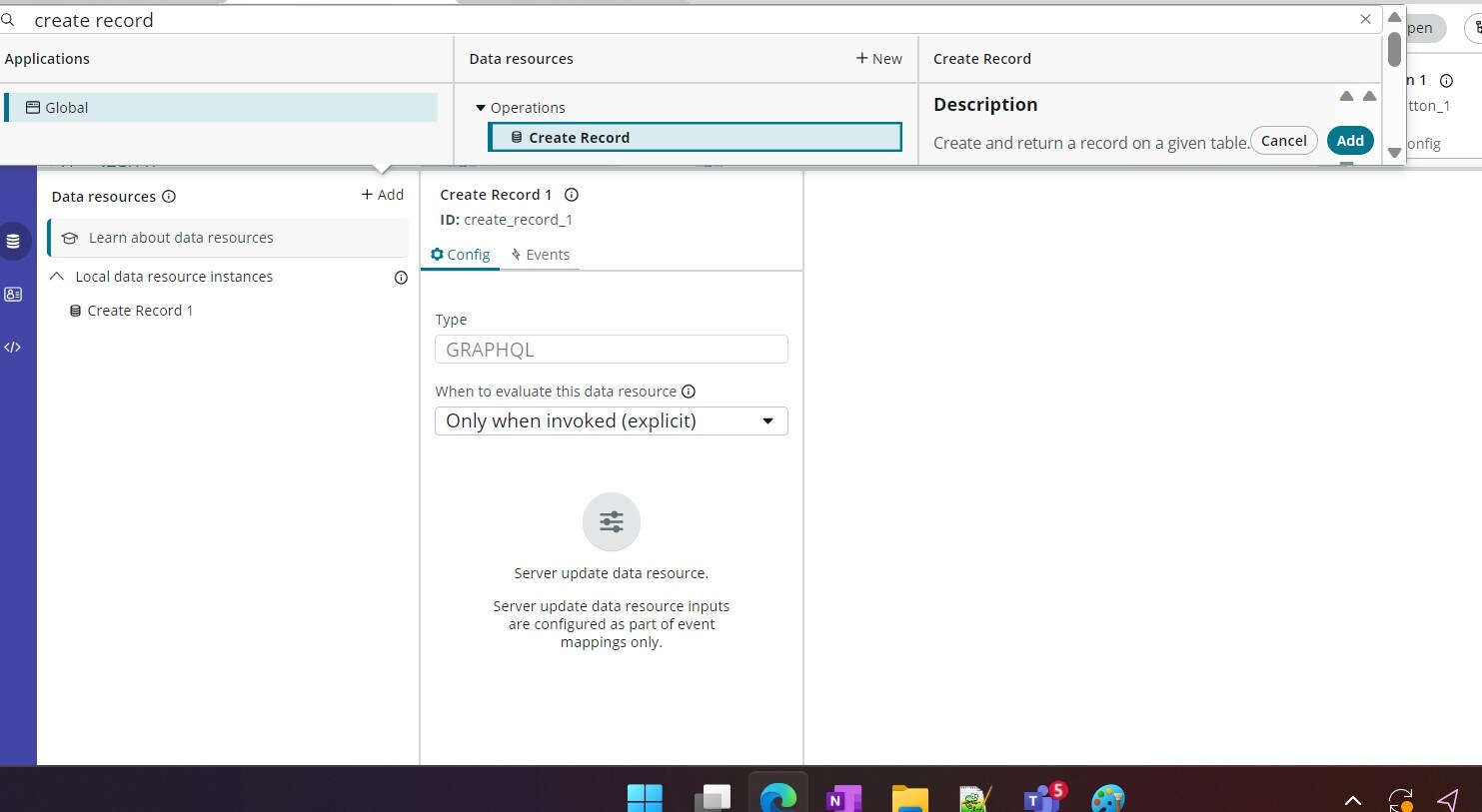1482x812 pixels.
Task: Click info icon beside Data resources heading
Action: click(x=169, y=196)
